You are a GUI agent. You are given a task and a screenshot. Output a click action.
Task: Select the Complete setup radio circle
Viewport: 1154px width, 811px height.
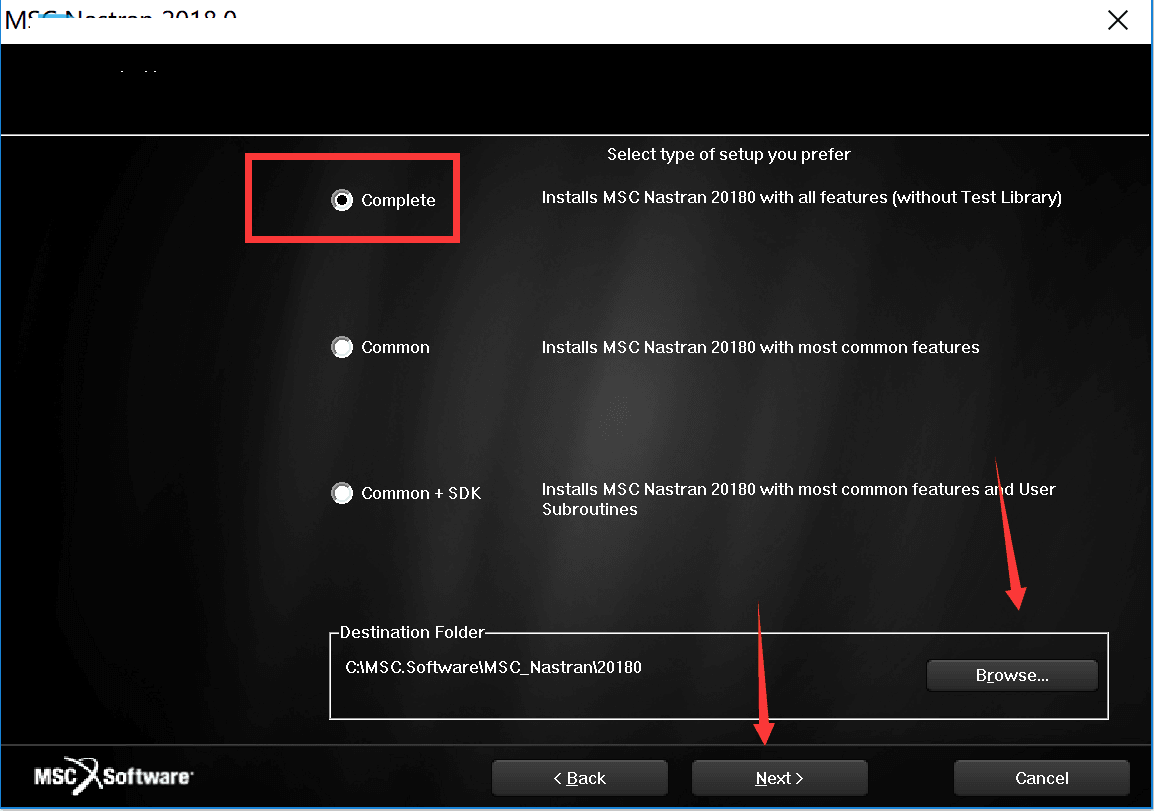(342, 201)
